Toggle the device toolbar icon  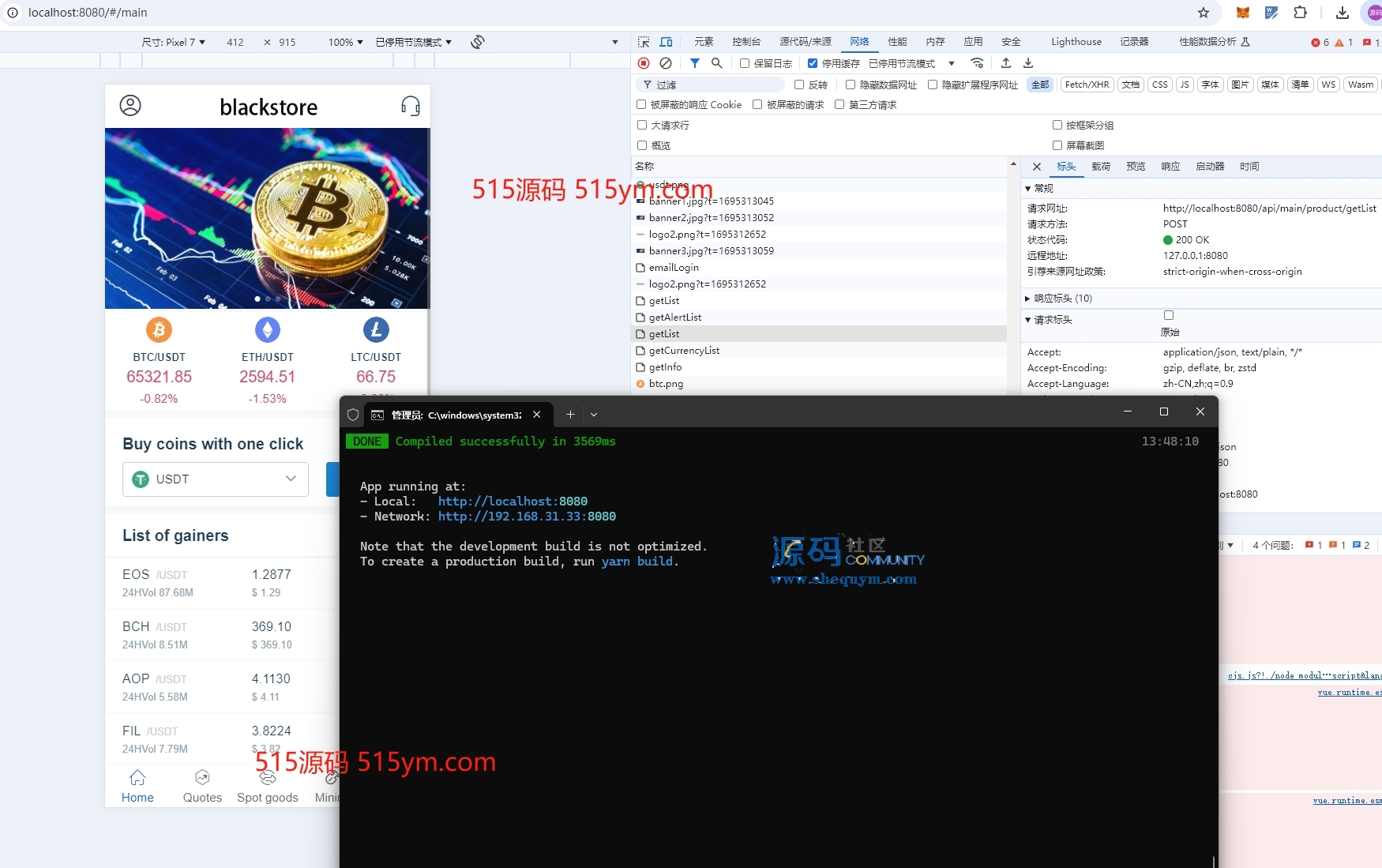666,42
